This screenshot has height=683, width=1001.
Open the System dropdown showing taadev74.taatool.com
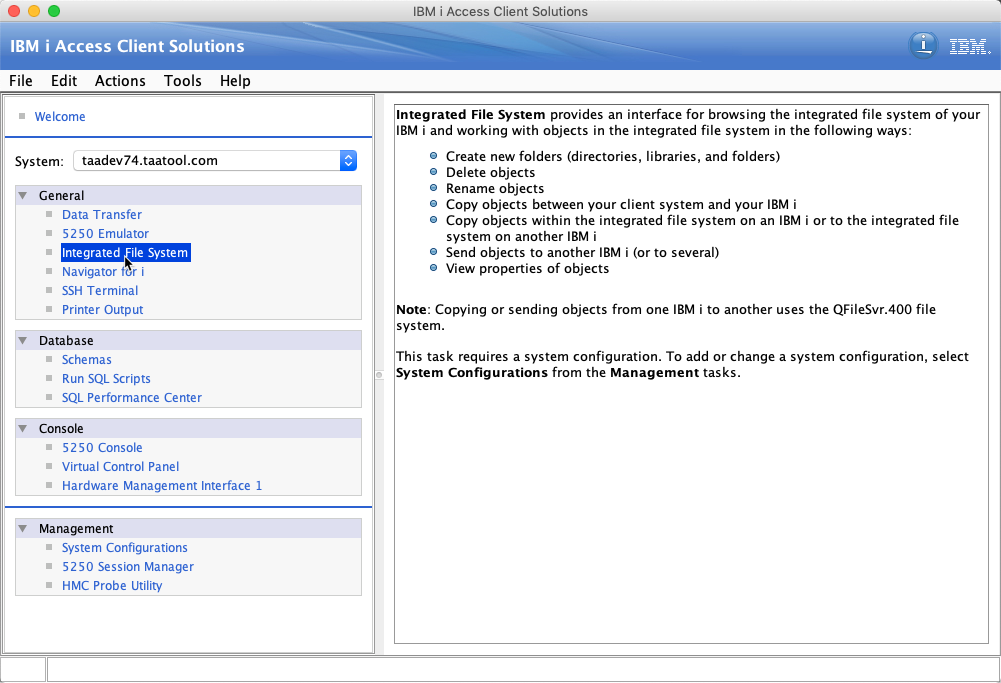(215, 160)
